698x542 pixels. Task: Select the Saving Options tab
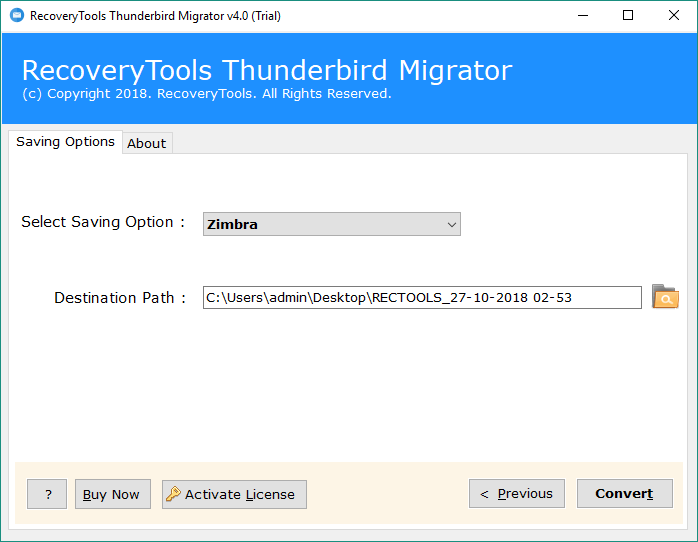(65, 142)
